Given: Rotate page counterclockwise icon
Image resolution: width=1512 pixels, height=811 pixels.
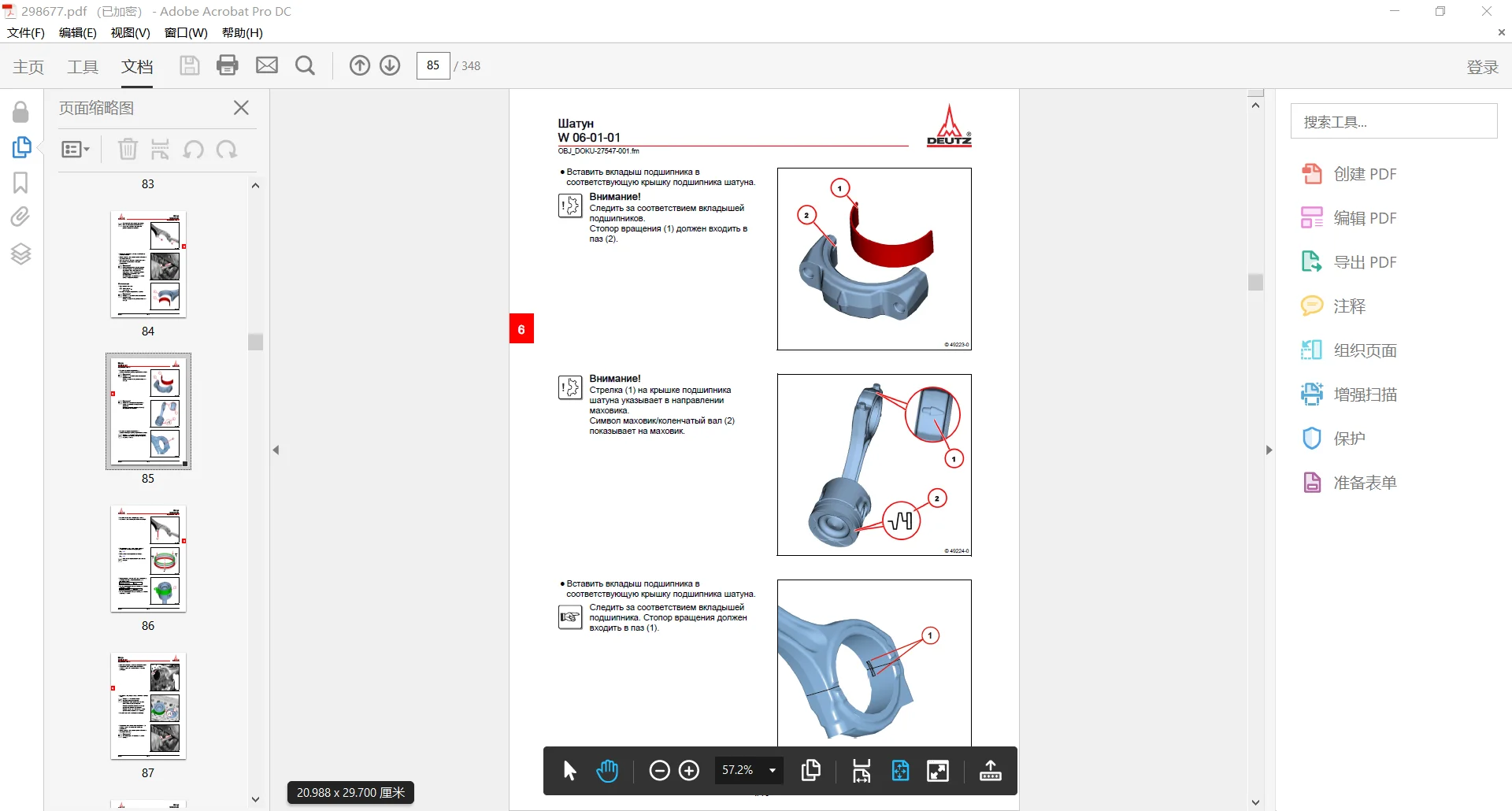Looking at the screenshot, I should (194, 149).
